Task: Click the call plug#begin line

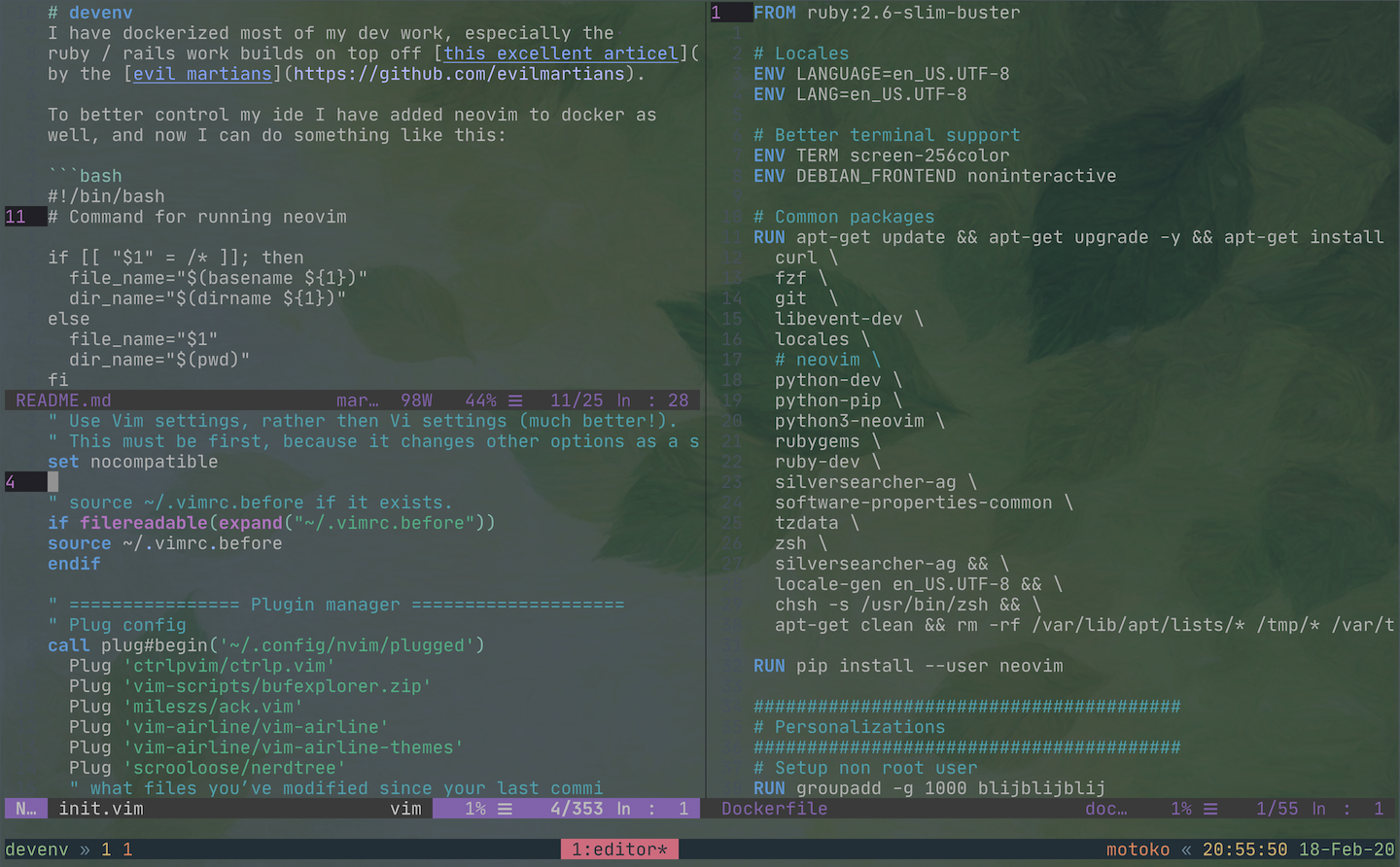Action: [x=266, y=645]
